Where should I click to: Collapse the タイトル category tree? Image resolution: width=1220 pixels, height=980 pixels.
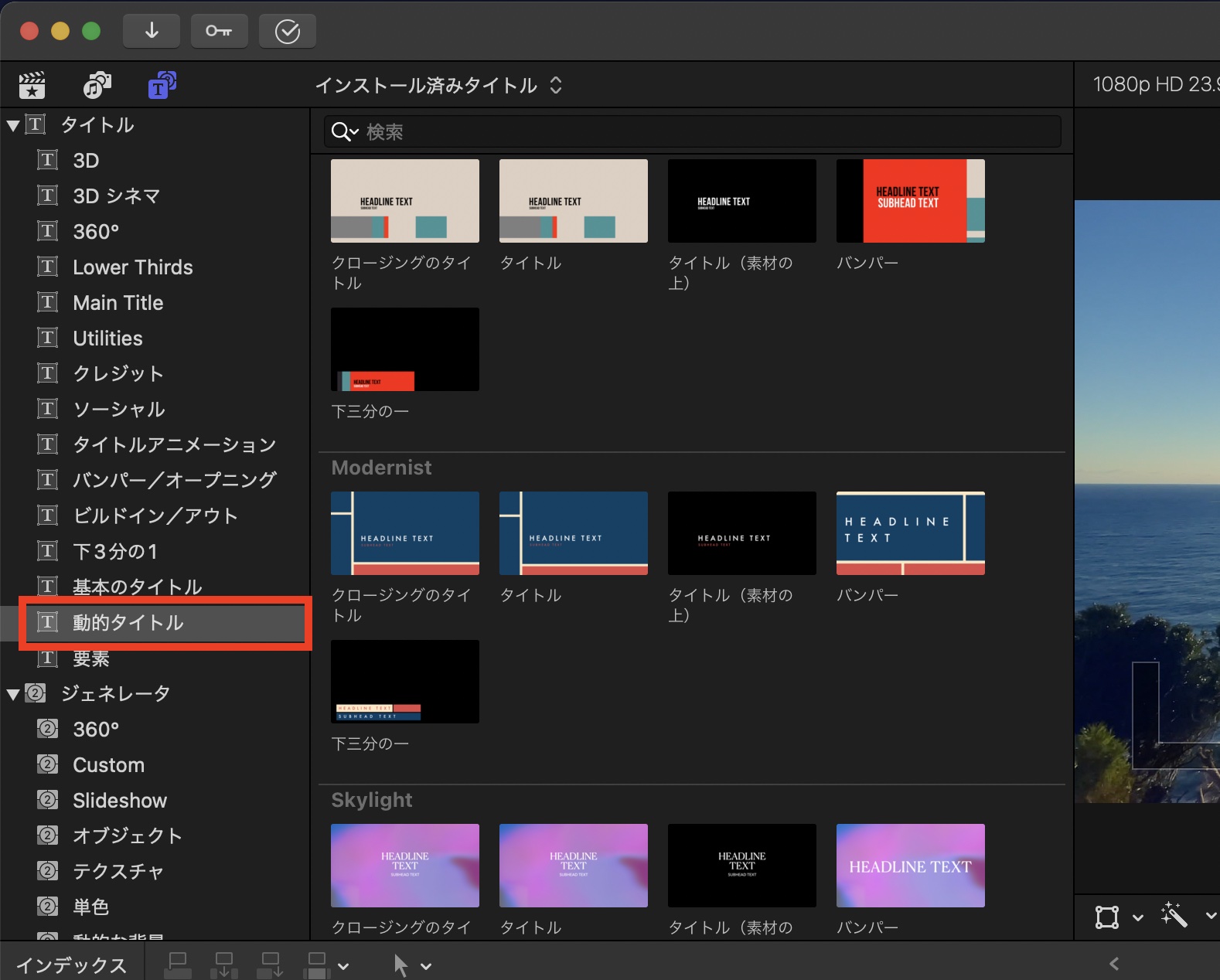[x=13, y=125]
